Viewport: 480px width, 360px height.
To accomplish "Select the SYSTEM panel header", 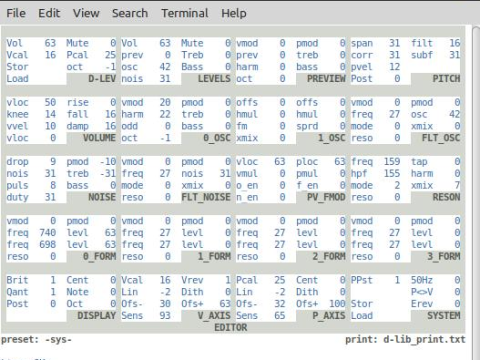I will click(444, 316).
